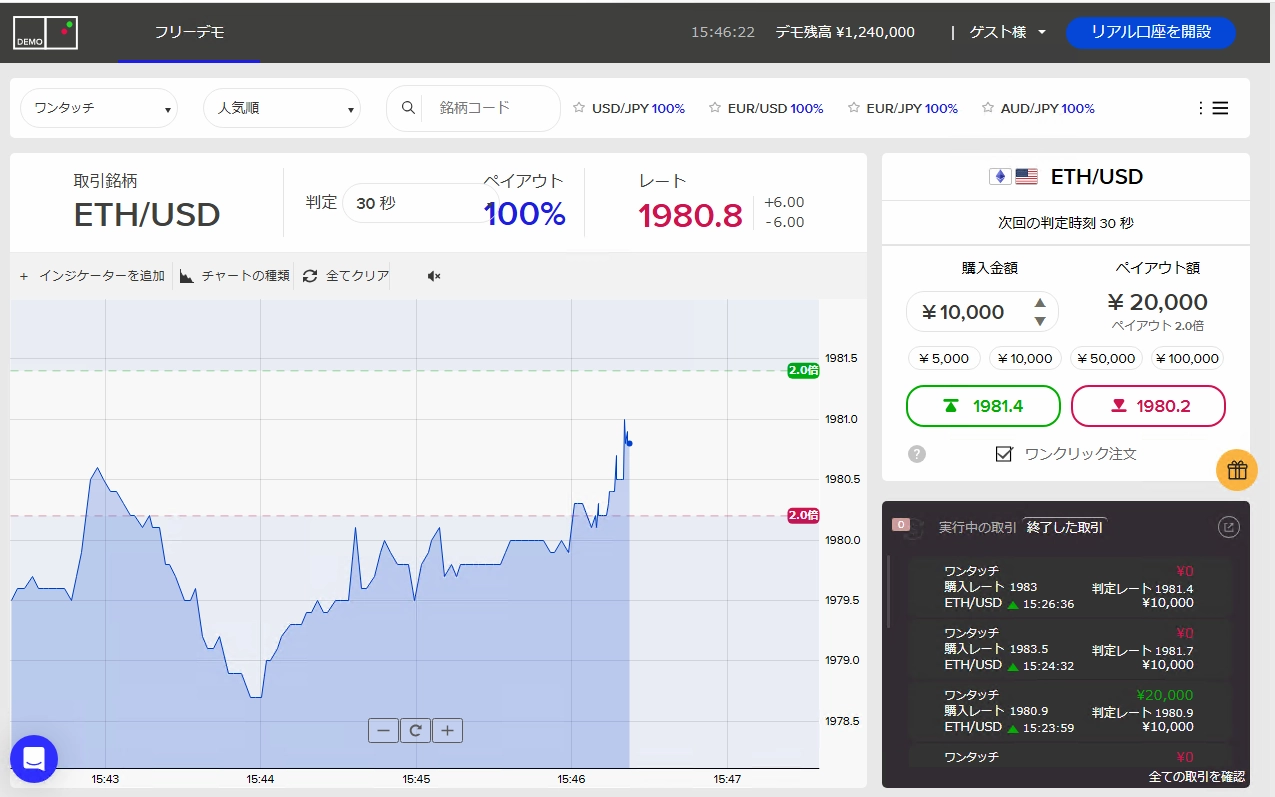This screenshot has height=797, width=1275.
Task: Click the green 2.0倍 upper barrier marker
Action: [x=803, y=370]
